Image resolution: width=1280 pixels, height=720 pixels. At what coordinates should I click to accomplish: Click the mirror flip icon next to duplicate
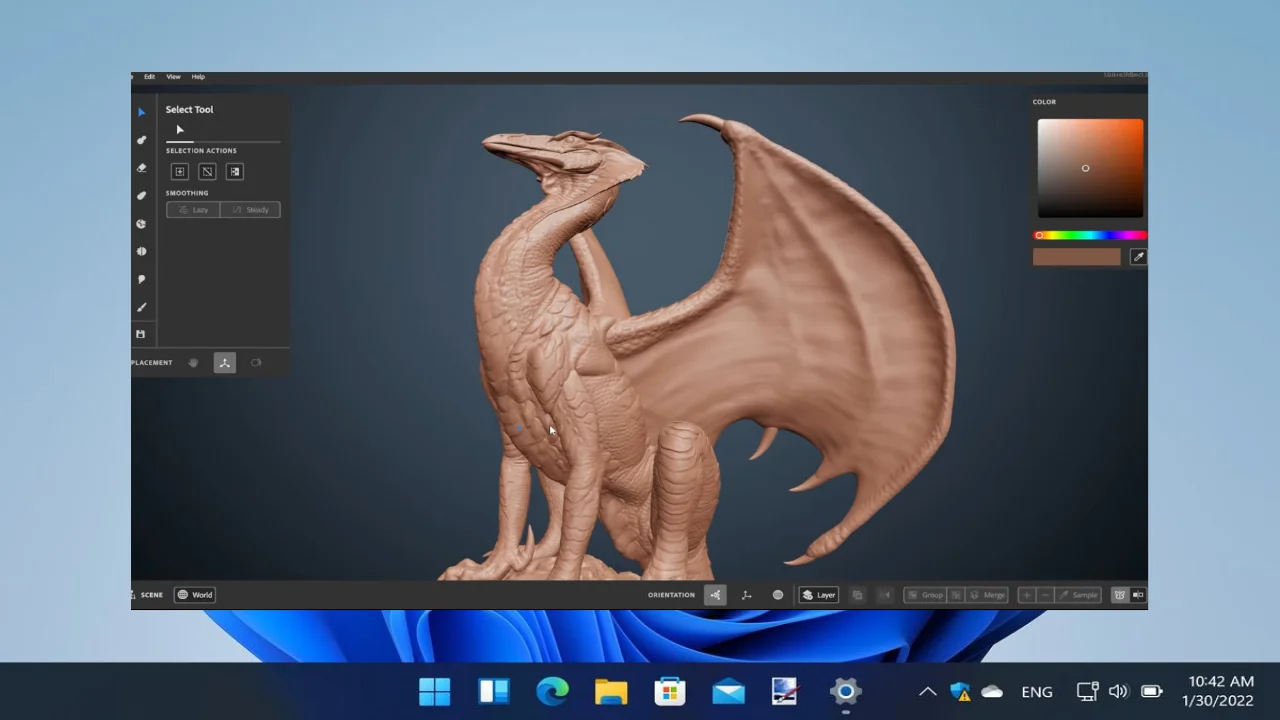pyautogui.click(x=884, y=595)
